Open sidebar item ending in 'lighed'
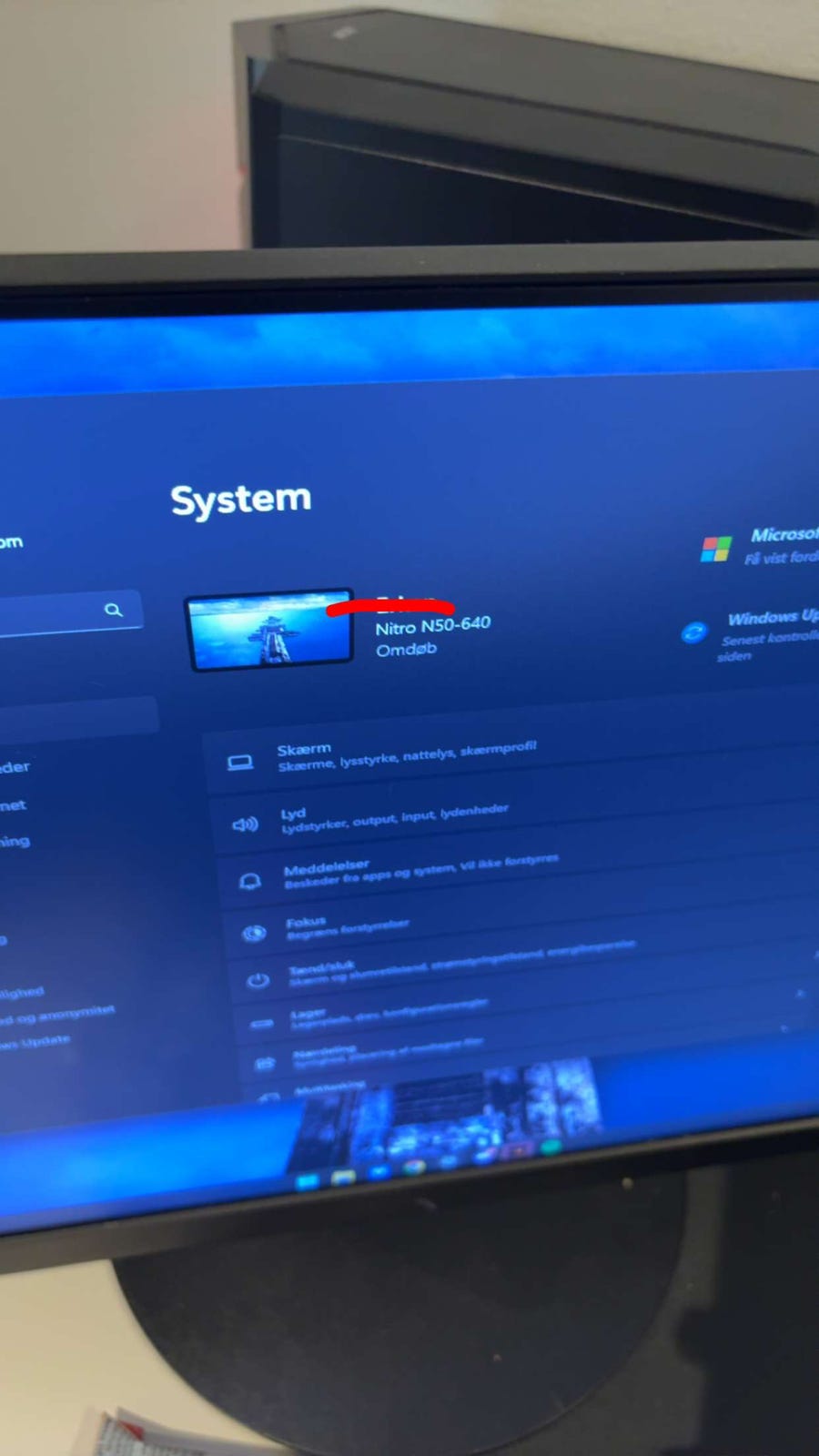819x1456 pixels. (22, 993)
